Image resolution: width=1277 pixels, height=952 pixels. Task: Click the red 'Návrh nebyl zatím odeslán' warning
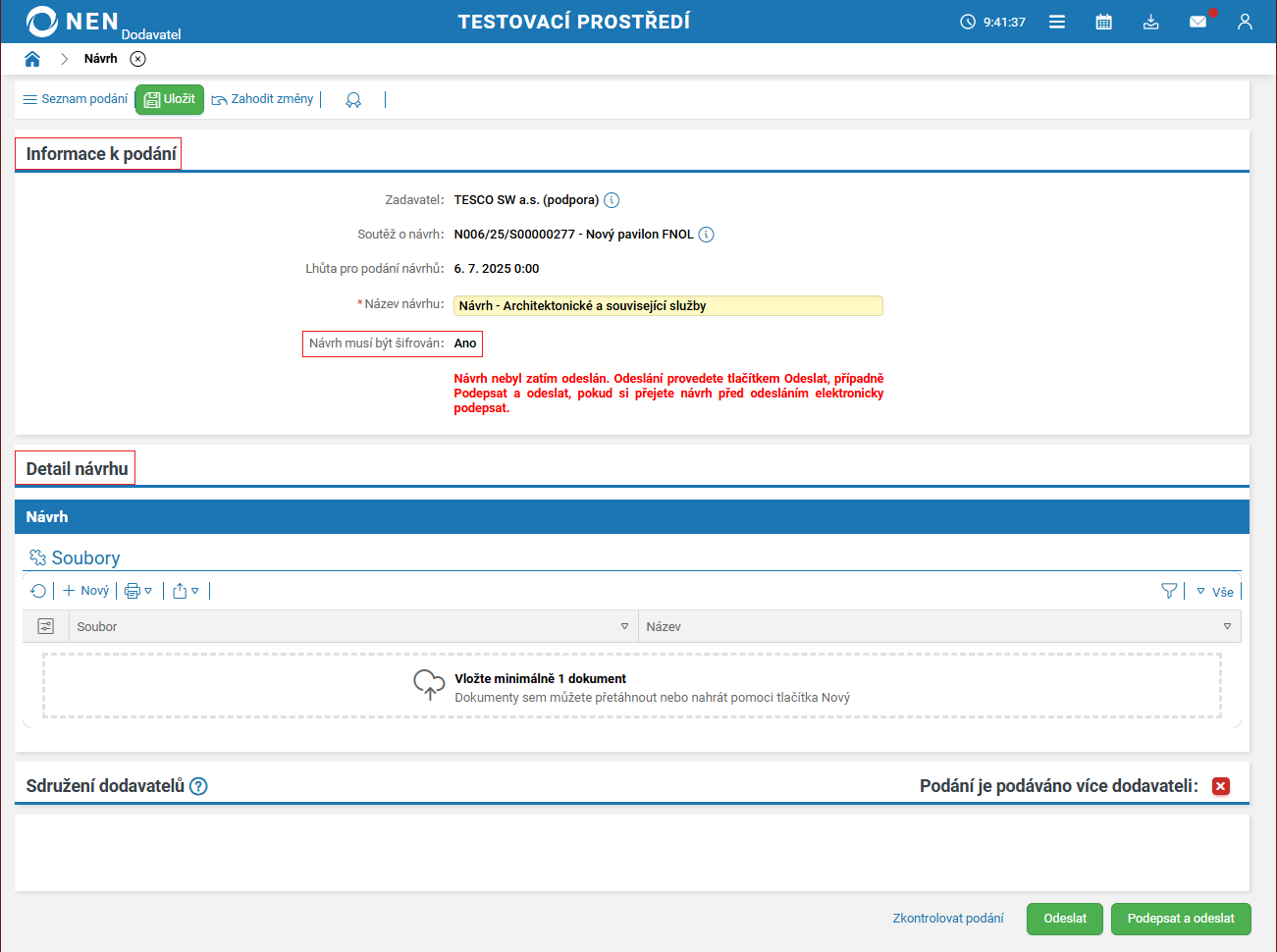pyautogui.click(x=668, y=394)
